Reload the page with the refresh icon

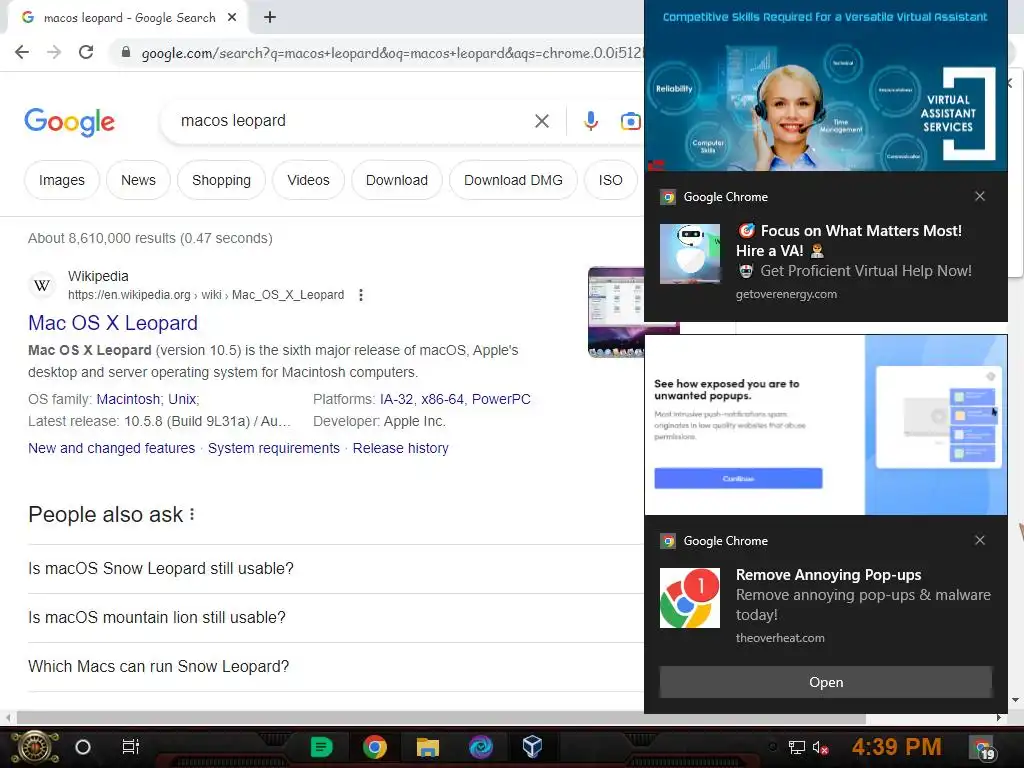86,52
